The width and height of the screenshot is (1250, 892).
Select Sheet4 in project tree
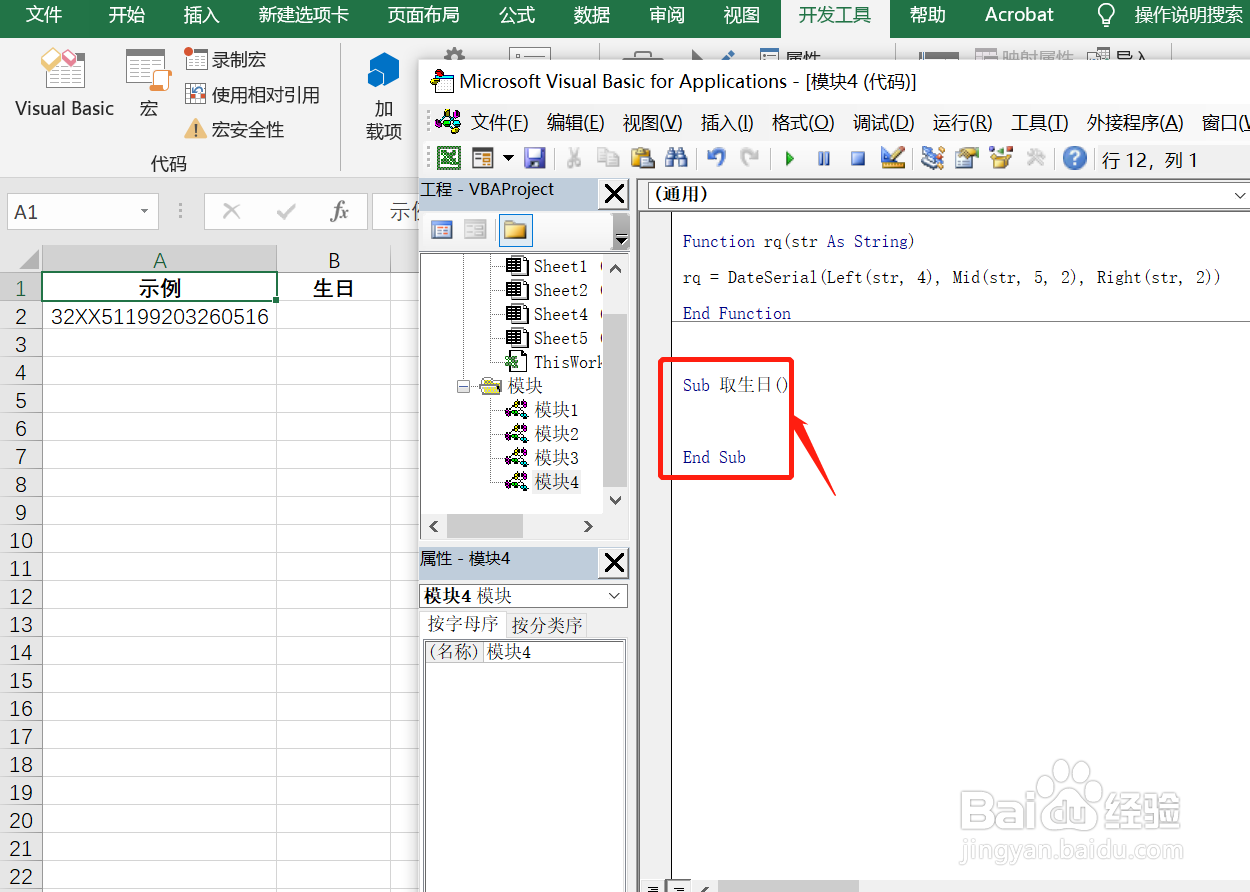[560, 314]
